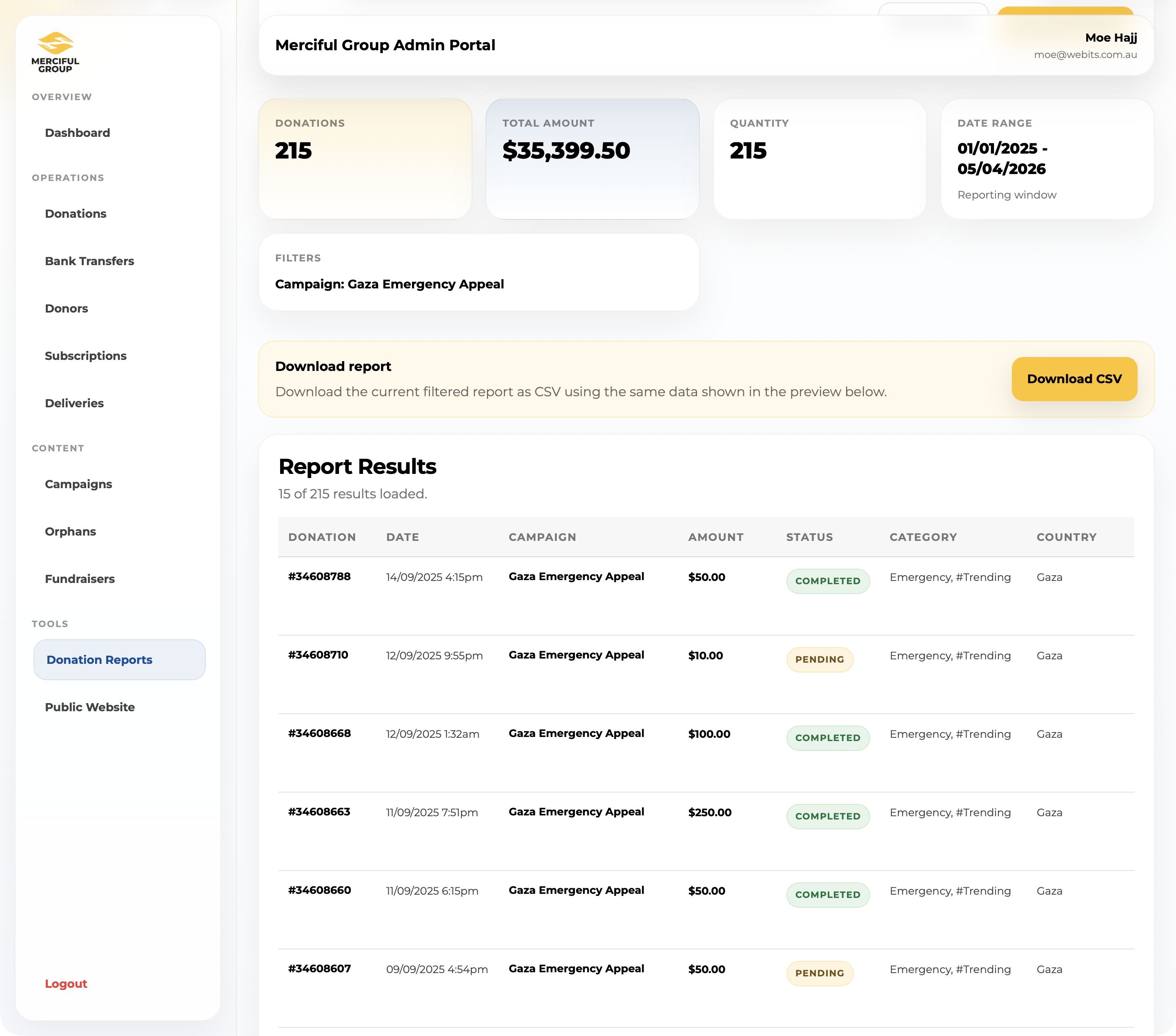Click the $250.00 amount cell

click(709, 813)
